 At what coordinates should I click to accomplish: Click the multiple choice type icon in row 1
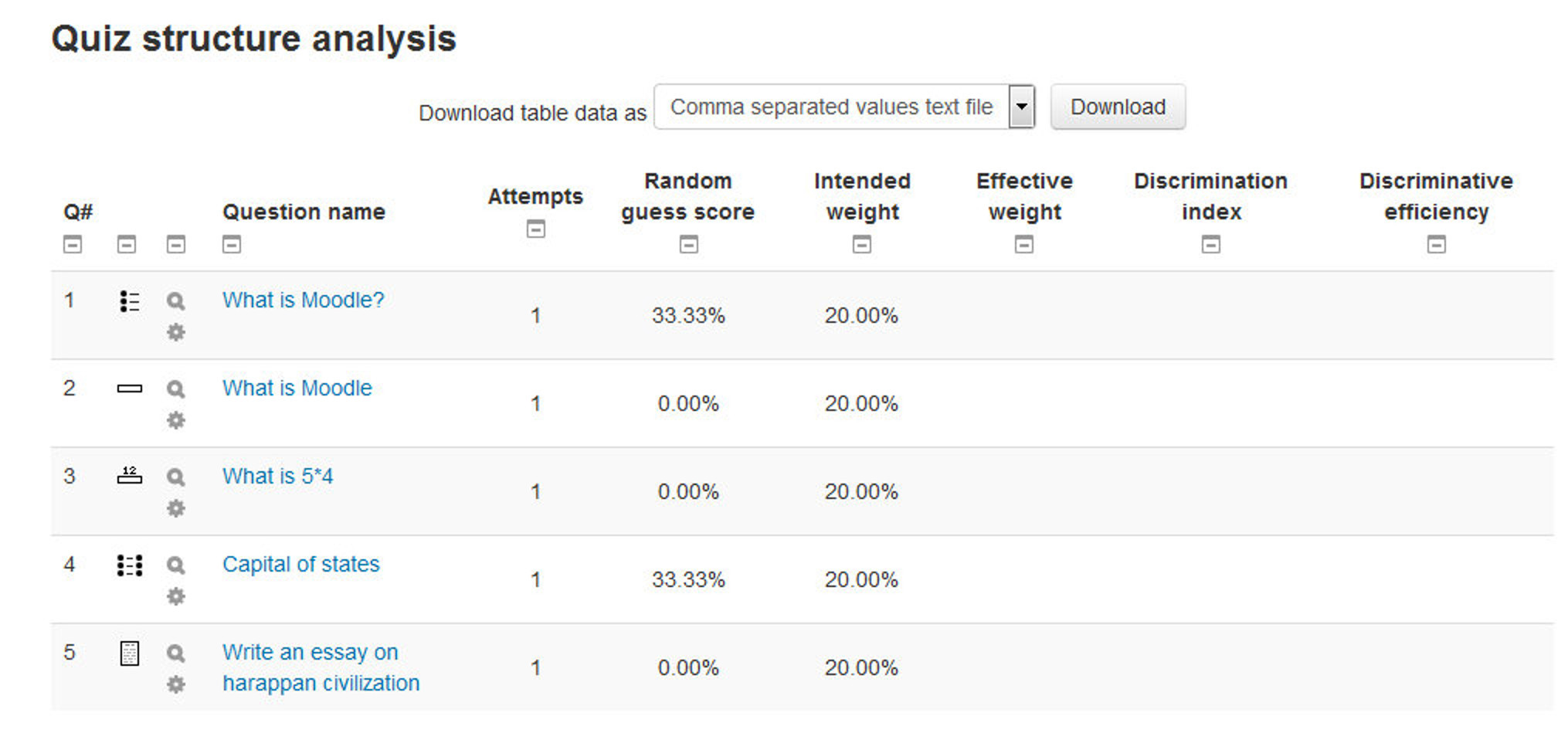[129, 301]
